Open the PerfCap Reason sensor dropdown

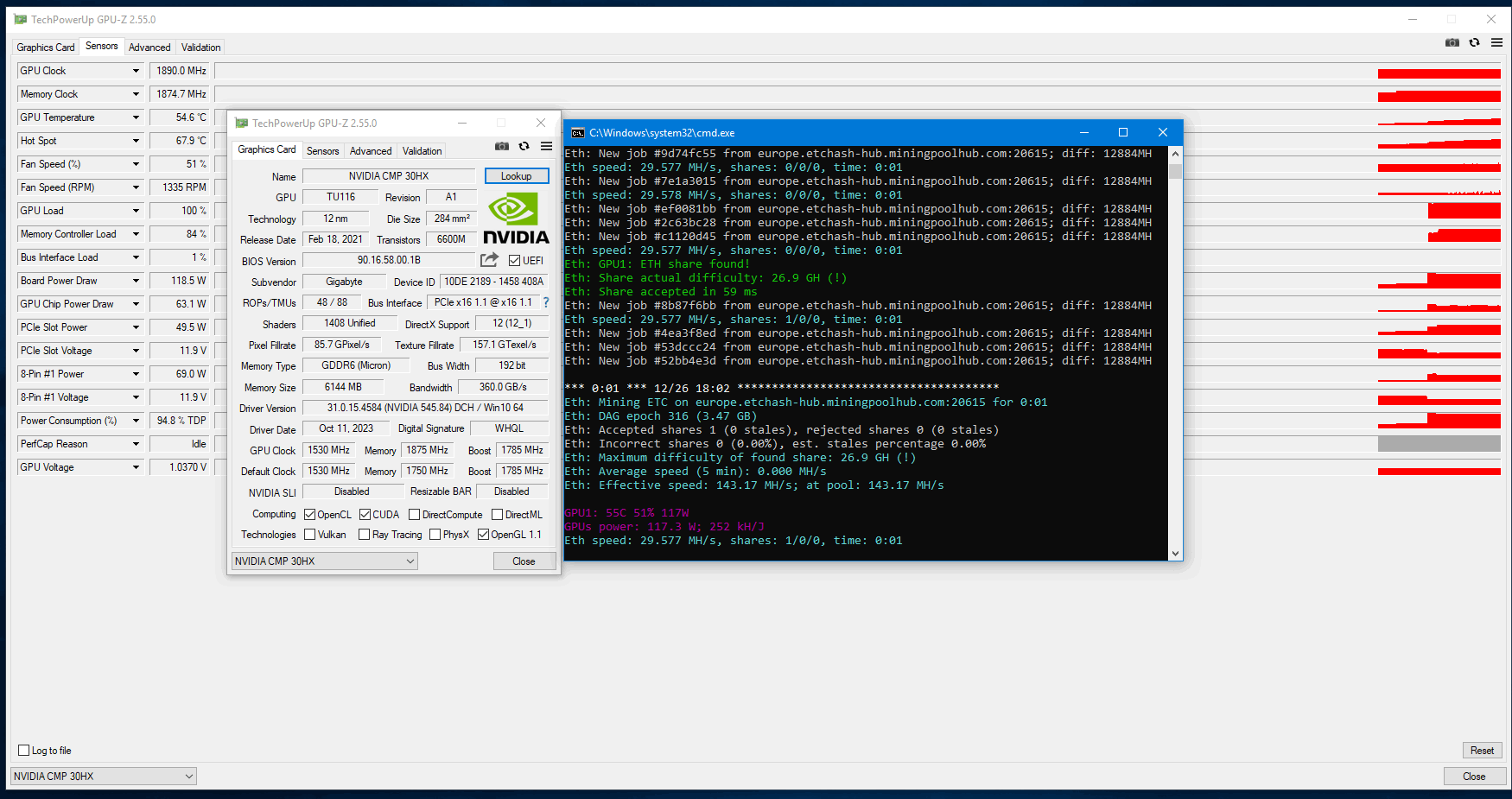[136, 444]
